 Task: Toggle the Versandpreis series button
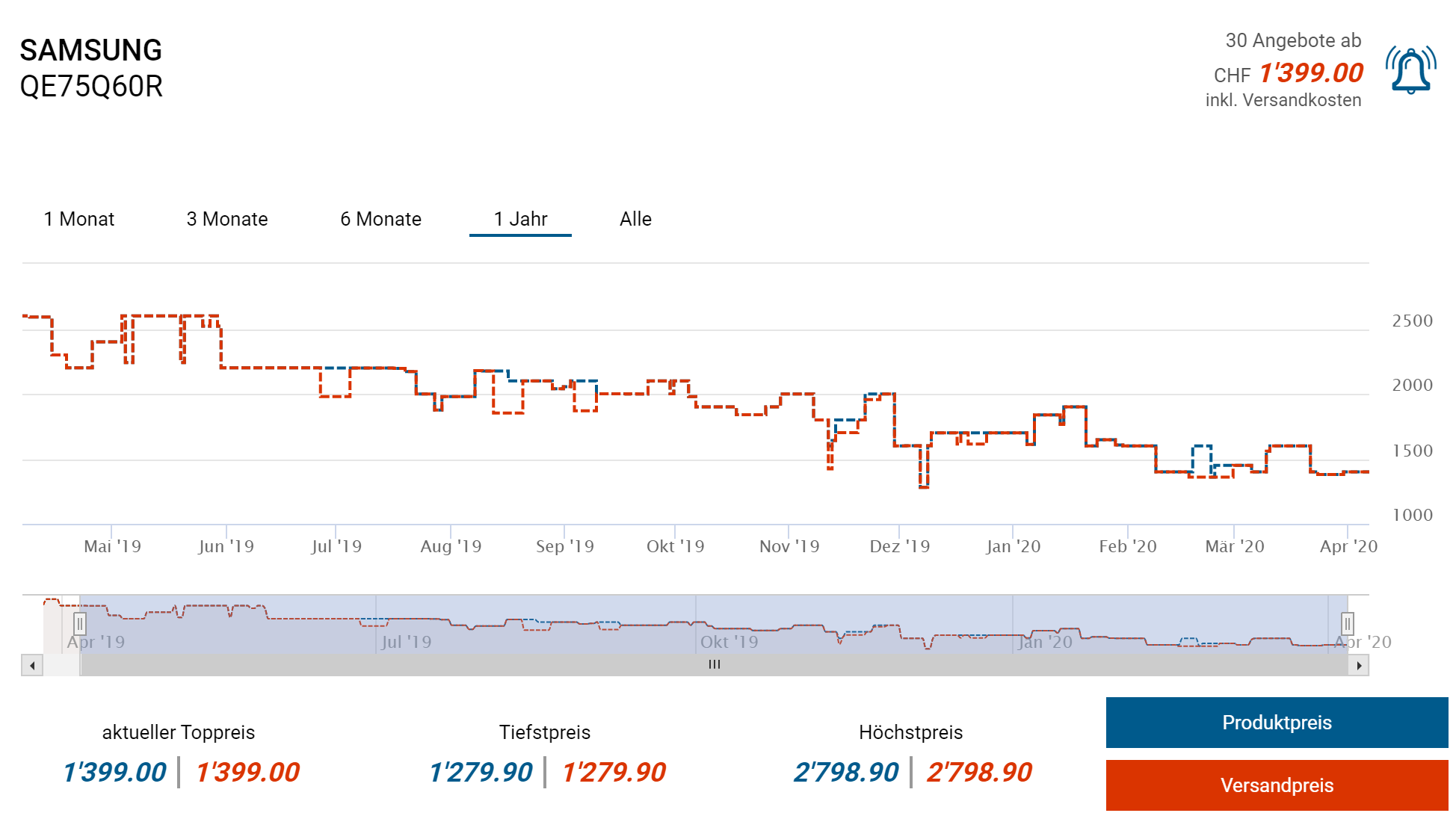pyautogui.click(x=1277, y=785)
